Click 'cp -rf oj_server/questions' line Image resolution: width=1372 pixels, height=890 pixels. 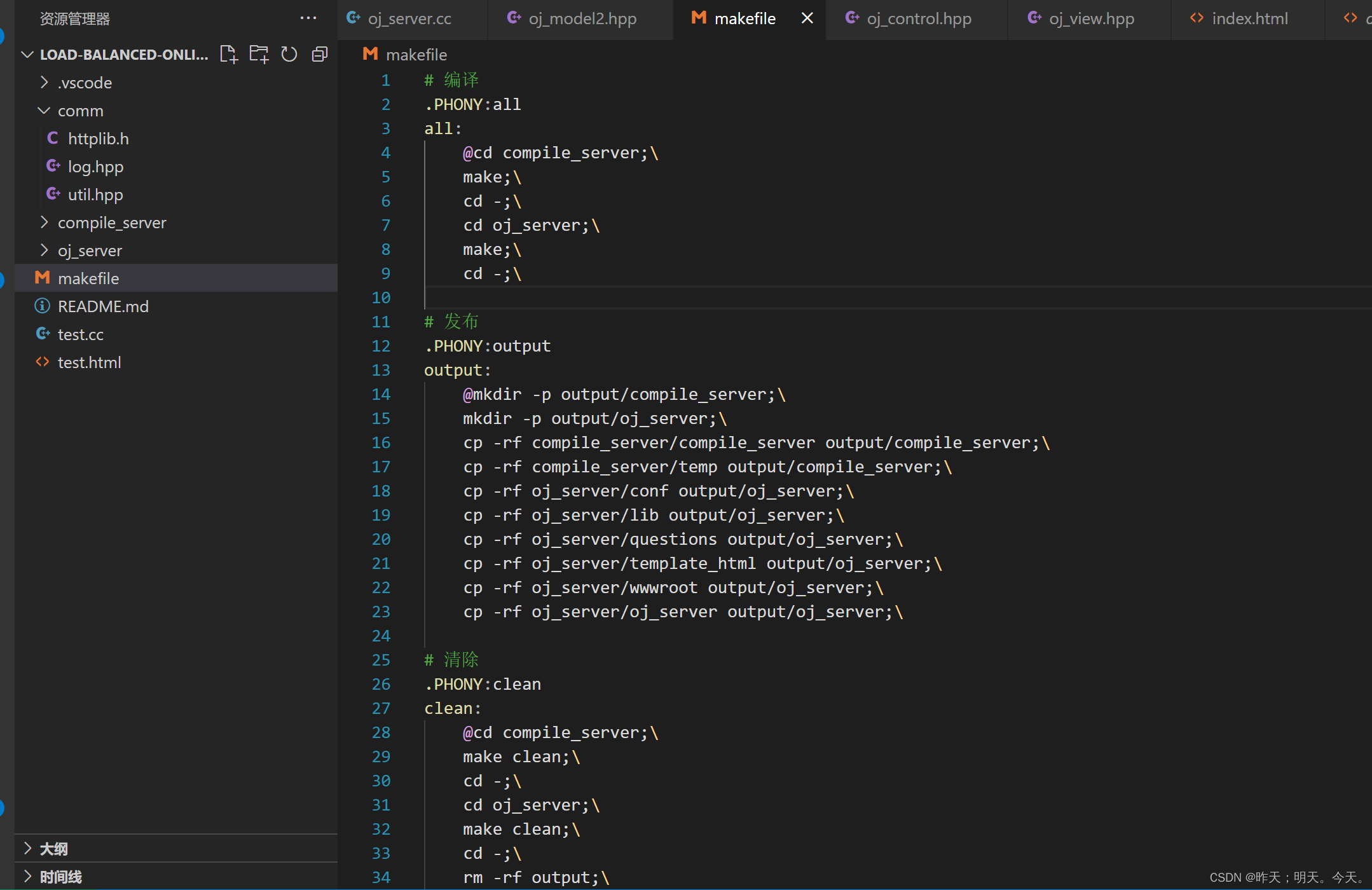683,539
